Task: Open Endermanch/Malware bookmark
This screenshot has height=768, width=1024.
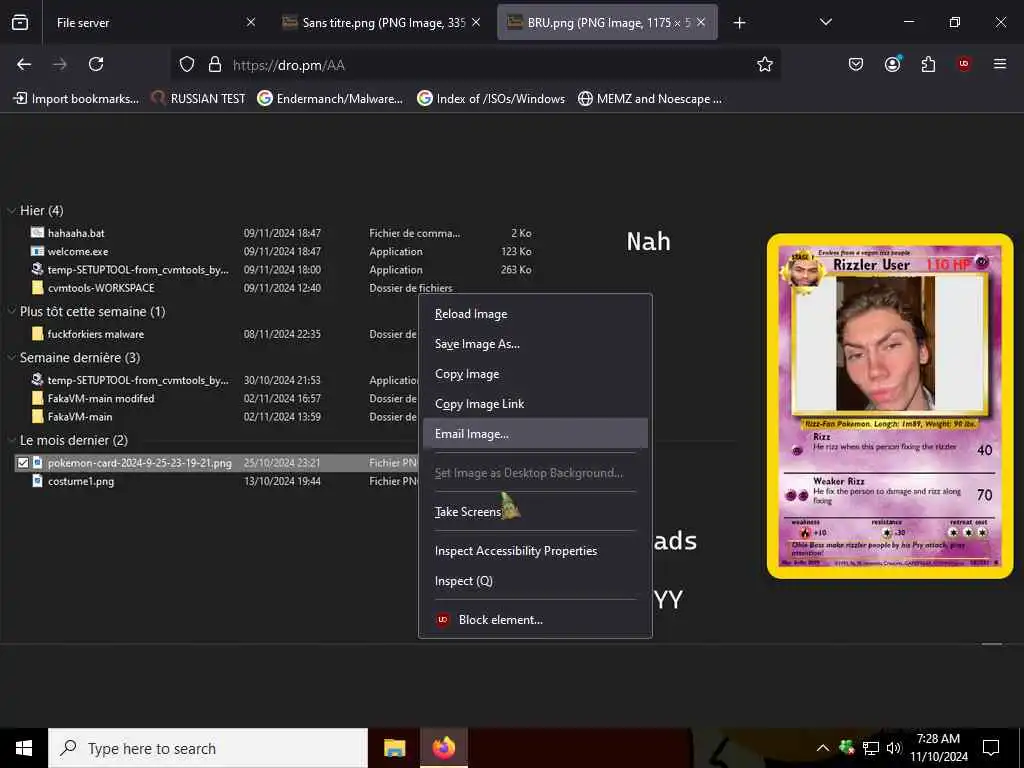Action: [x=330, y=99]
